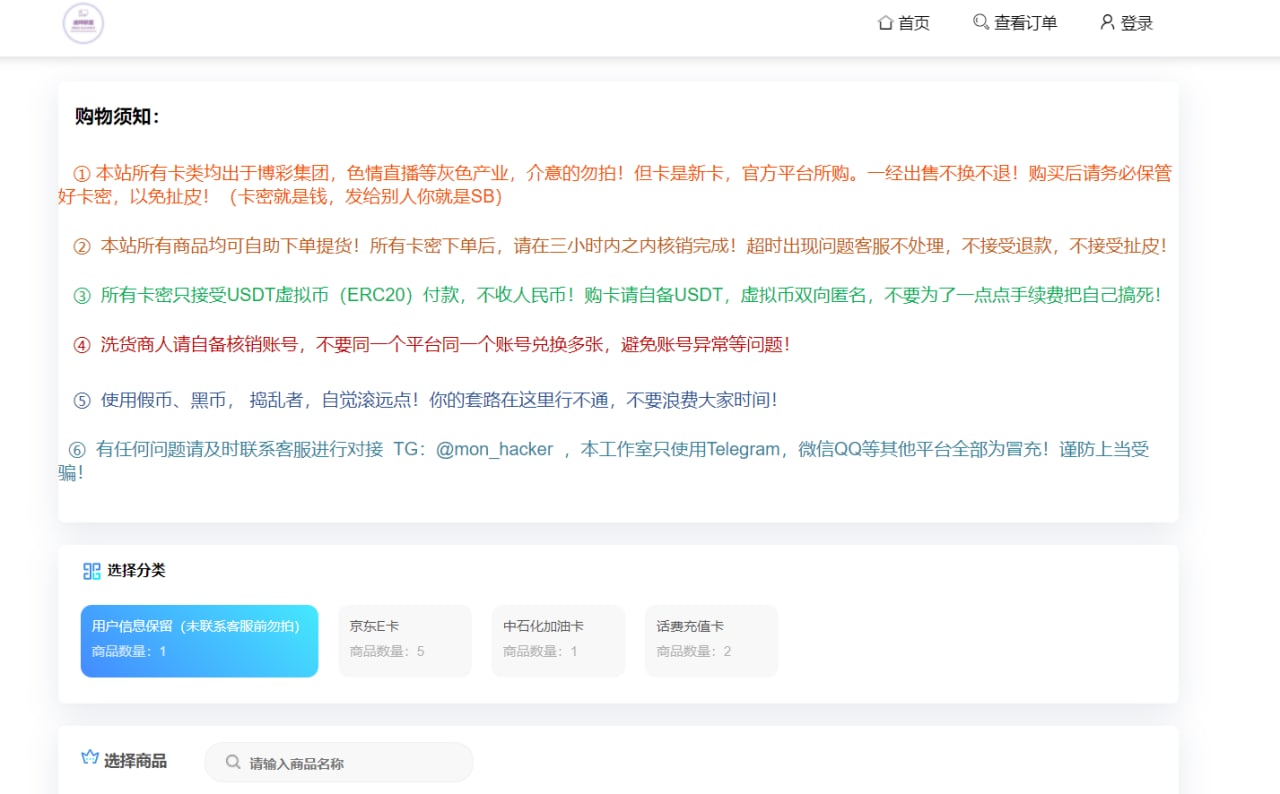Click the person icon next to 登录
The height and width of the screenshot is (794, 1280).
1106,22
